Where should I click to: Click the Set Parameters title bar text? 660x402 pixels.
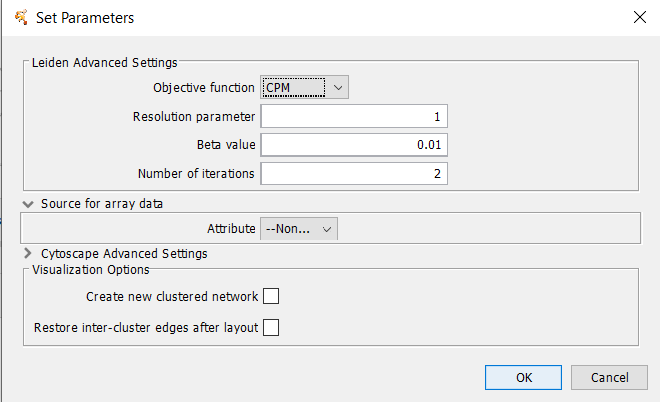tap(85, 18)
